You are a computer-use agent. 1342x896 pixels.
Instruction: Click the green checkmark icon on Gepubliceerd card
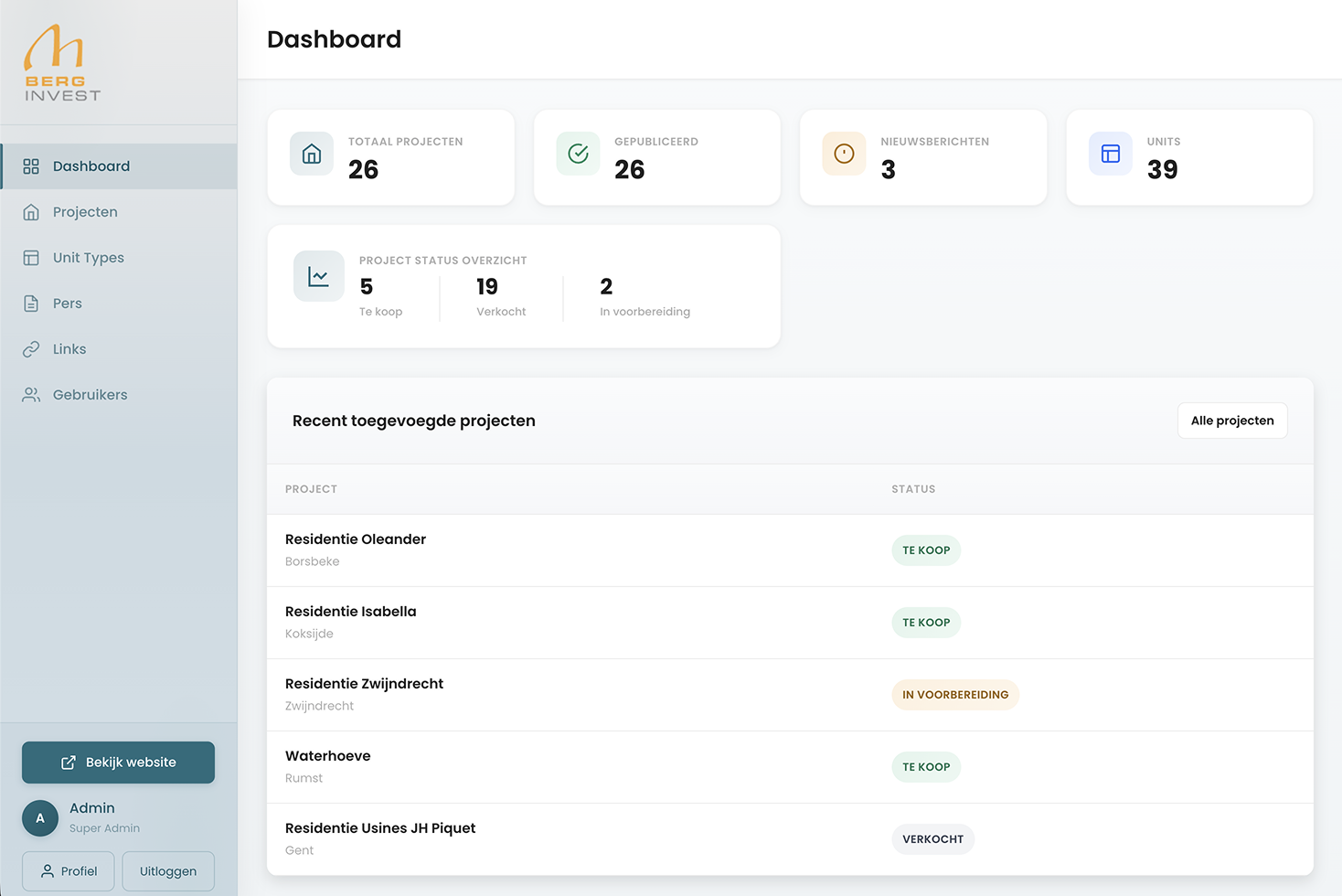coord(577,154)
